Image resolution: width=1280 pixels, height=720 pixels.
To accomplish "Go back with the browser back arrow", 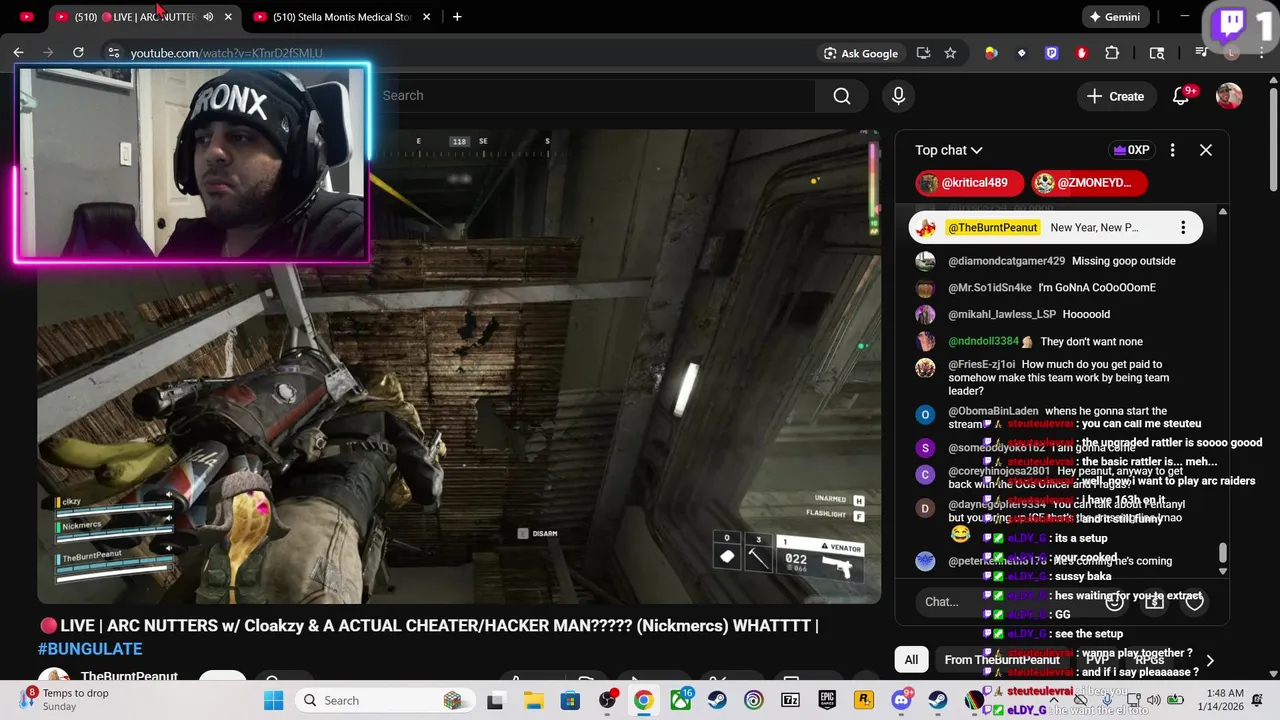I will pos(18,52).
